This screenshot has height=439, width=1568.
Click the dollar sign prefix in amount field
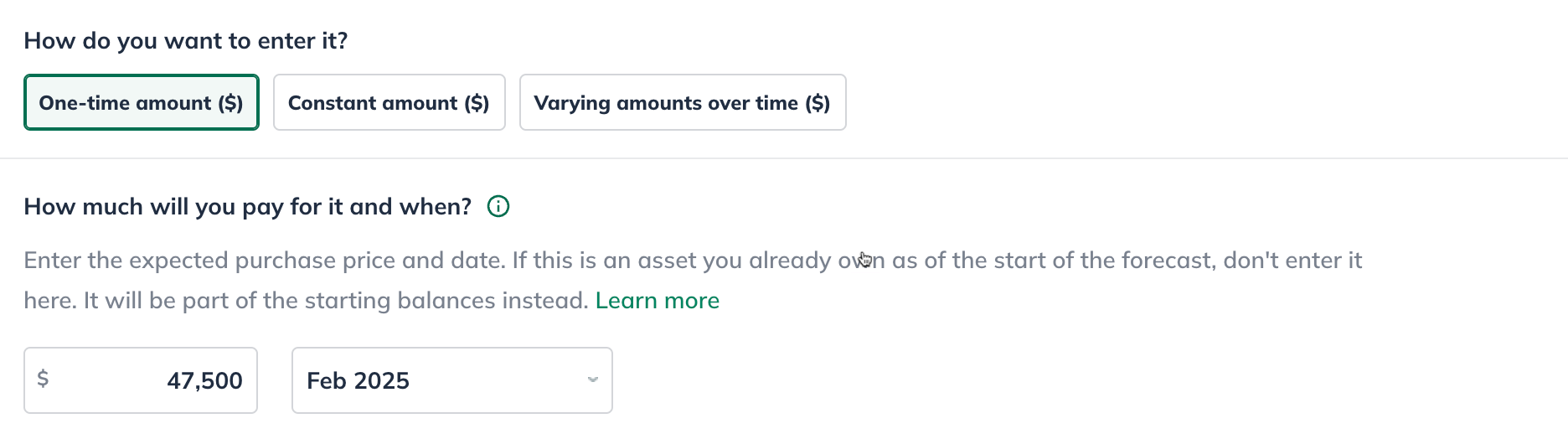coord(43,379)
